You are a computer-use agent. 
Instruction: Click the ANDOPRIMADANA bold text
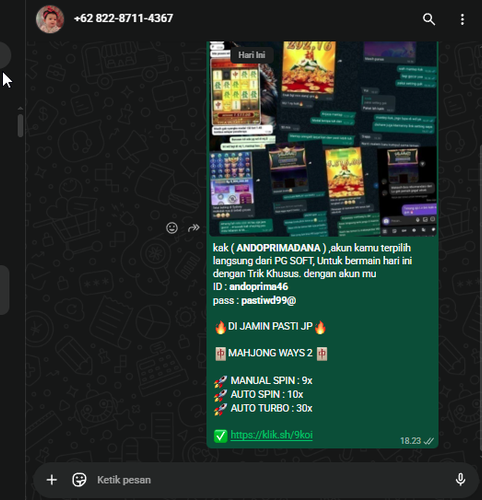click(x=278, y=248)
